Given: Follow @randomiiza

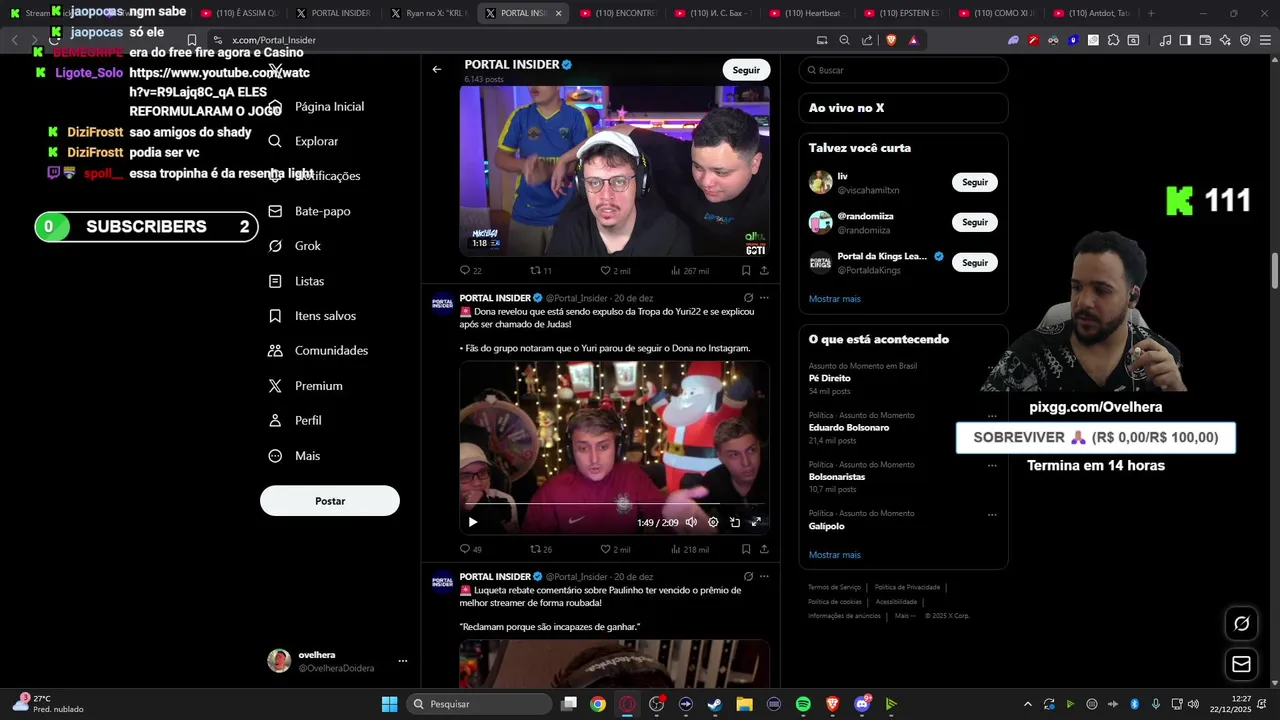Looking at the screenshot, I should [974, 222].
